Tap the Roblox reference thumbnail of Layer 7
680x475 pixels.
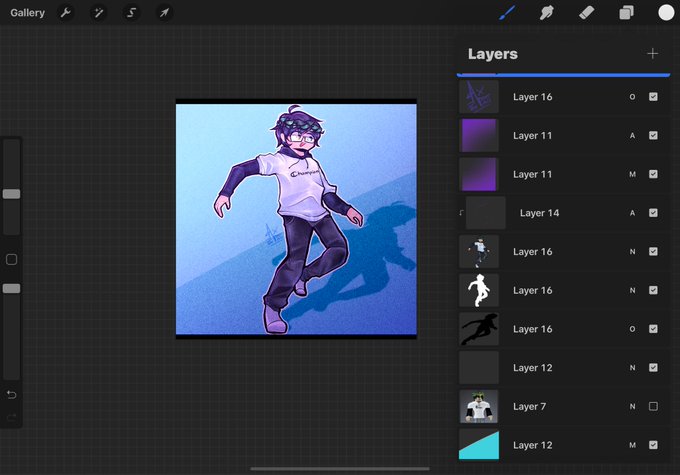[x=479, y=406]
